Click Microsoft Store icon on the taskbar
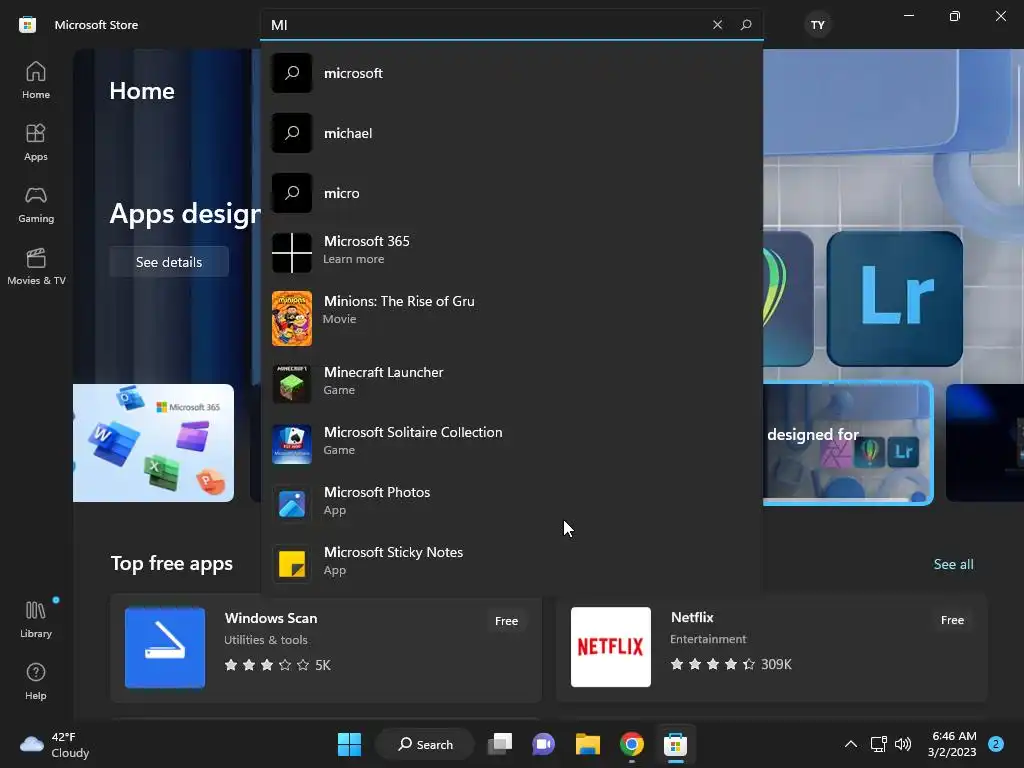Image resolution: width=1024 pixels, height=768 pixels. click(675, 744)
